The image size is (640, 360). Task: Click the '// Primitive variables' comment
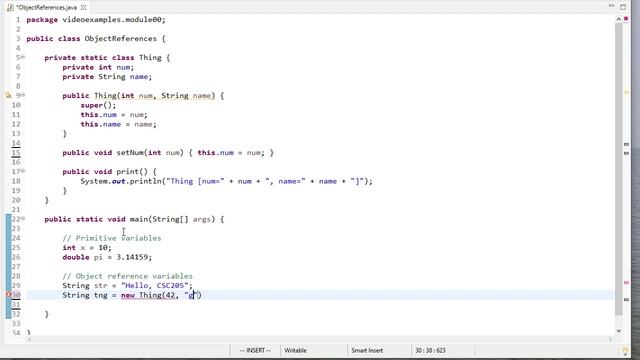(112, 238)
